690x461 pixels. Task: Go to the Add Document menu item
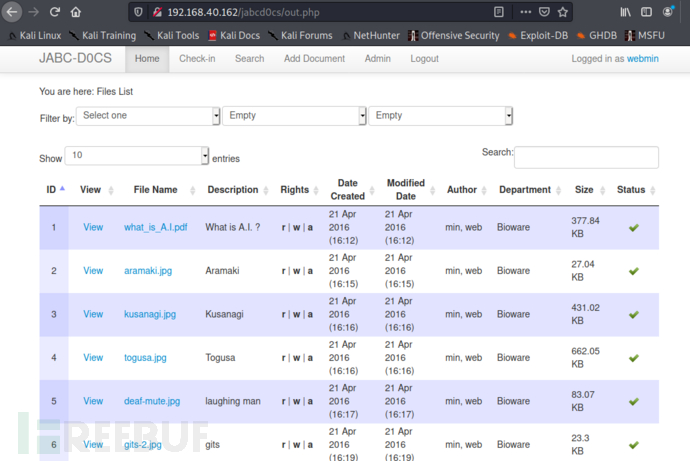click(x=314, y=59)
